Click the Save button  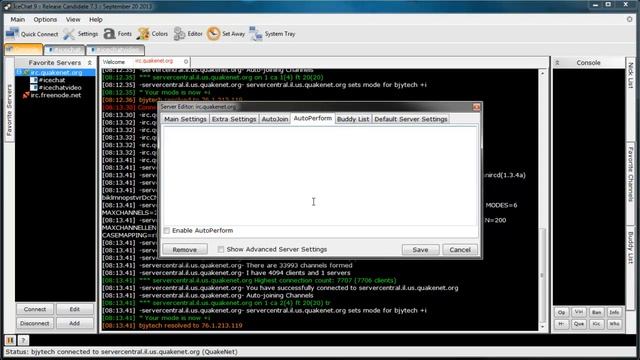point(420,249)
